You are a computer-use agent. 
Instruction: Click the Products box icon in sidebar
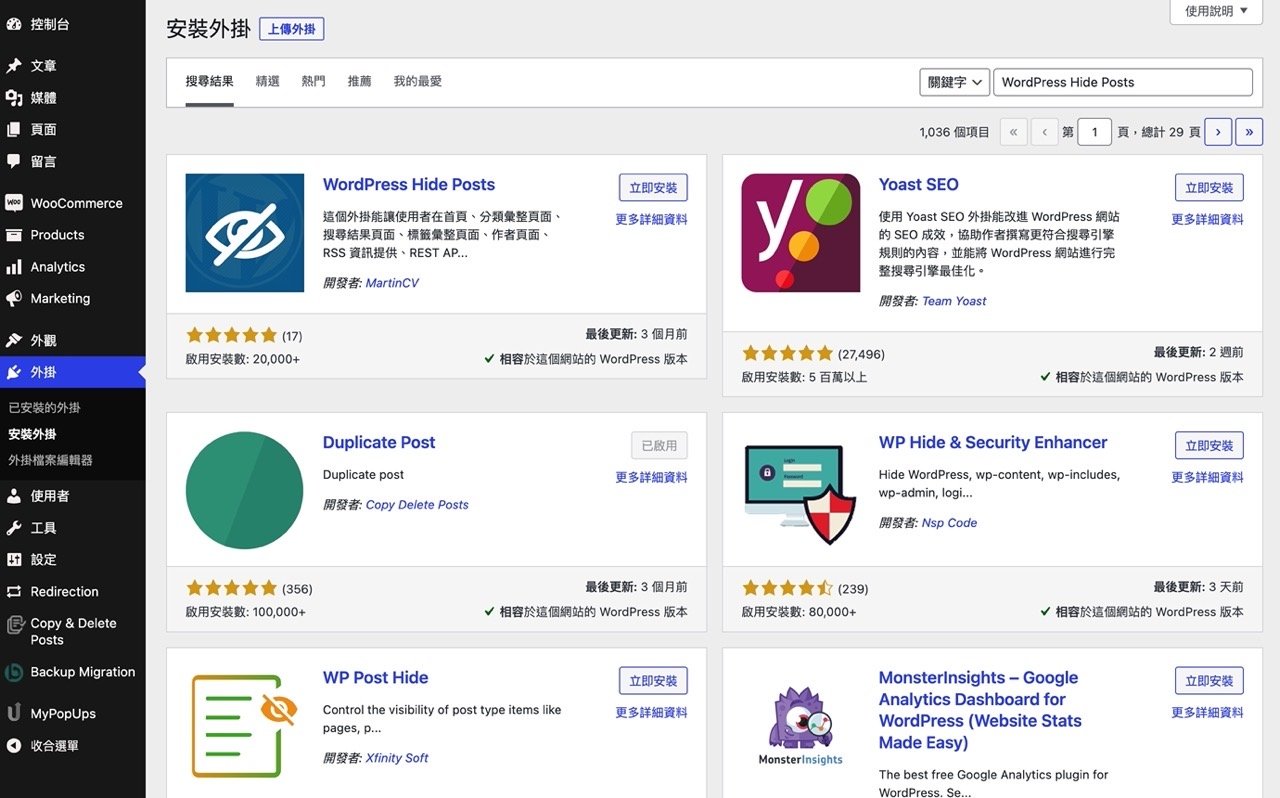click(x=14, y=235)
